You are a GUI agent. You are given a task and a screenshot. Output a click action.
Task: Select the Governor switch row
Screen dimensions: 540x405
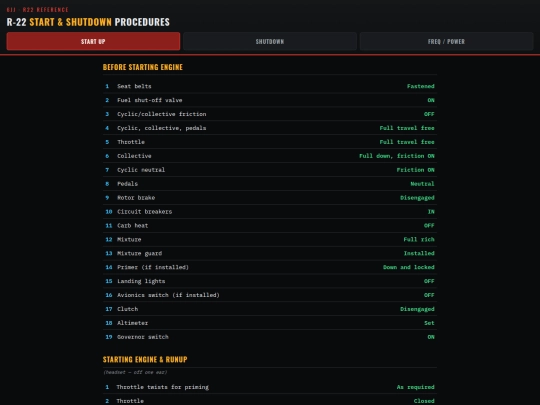270,337
